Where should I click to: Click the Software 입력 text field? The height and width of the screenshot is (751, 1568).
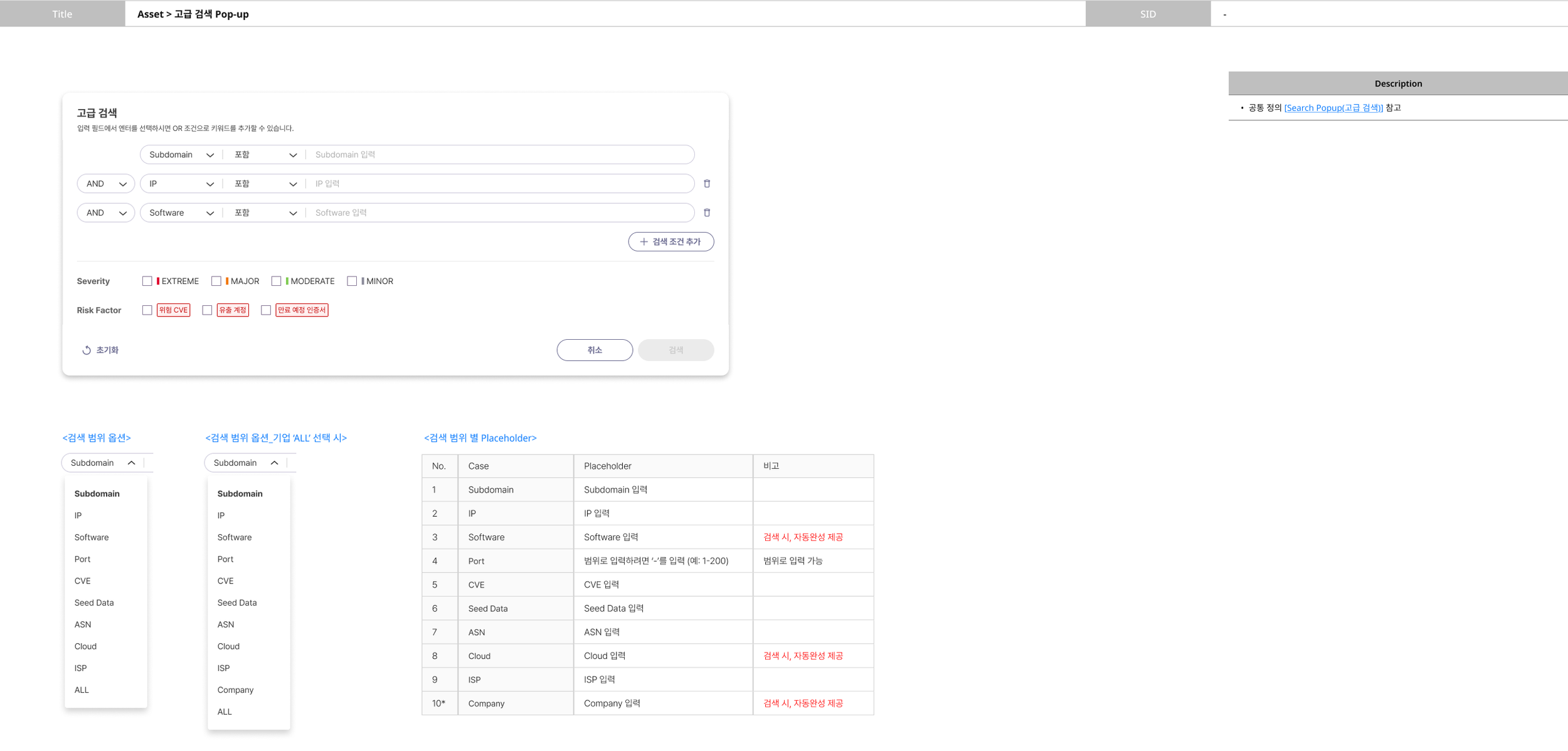(x=500, y=213)
